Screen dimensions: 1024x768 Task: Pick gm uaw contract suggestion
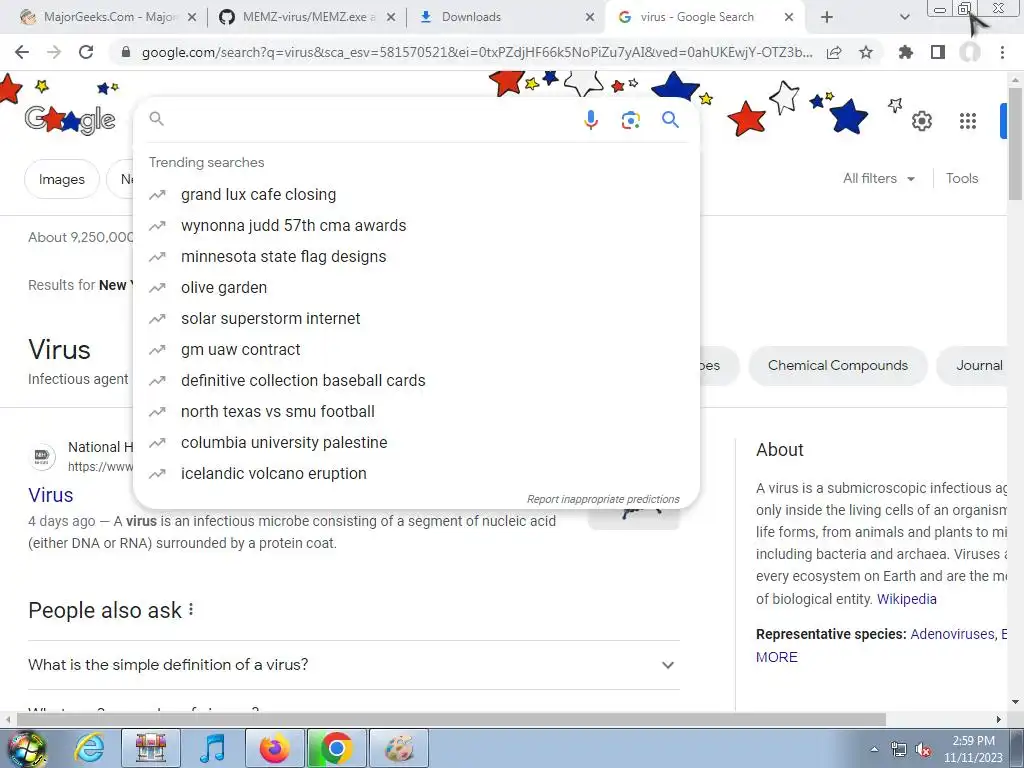tap(416, 349)
